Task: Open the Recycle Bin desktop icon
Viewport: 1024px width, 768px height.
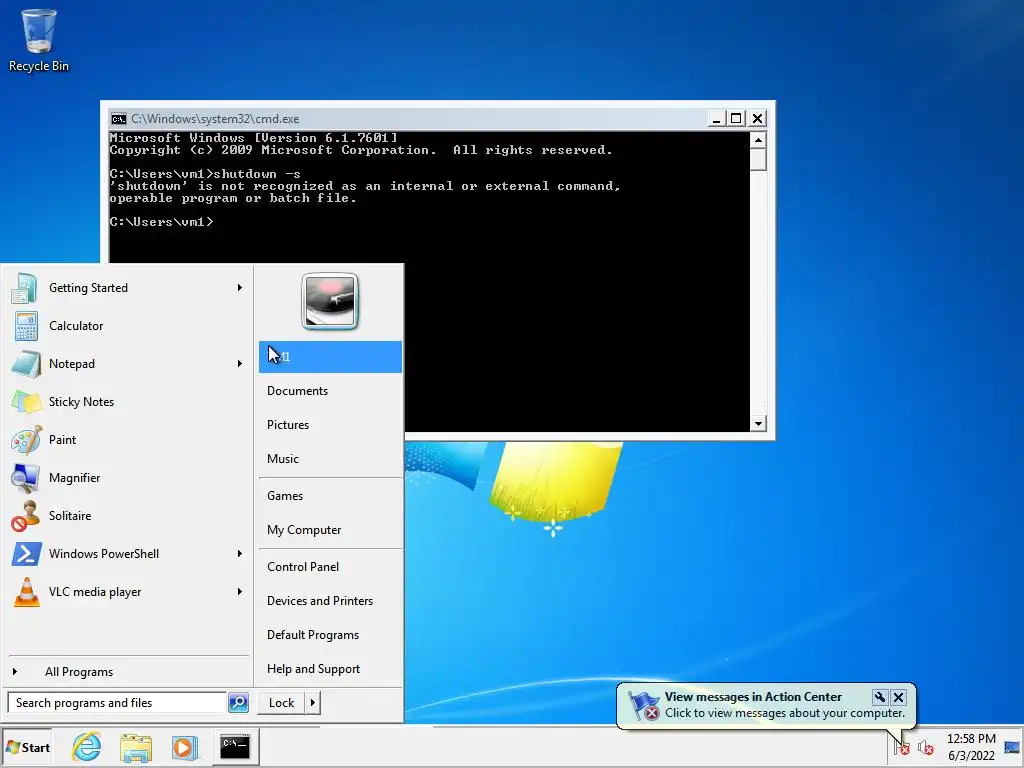Action: pyautogui.click(x=39, y=39)
